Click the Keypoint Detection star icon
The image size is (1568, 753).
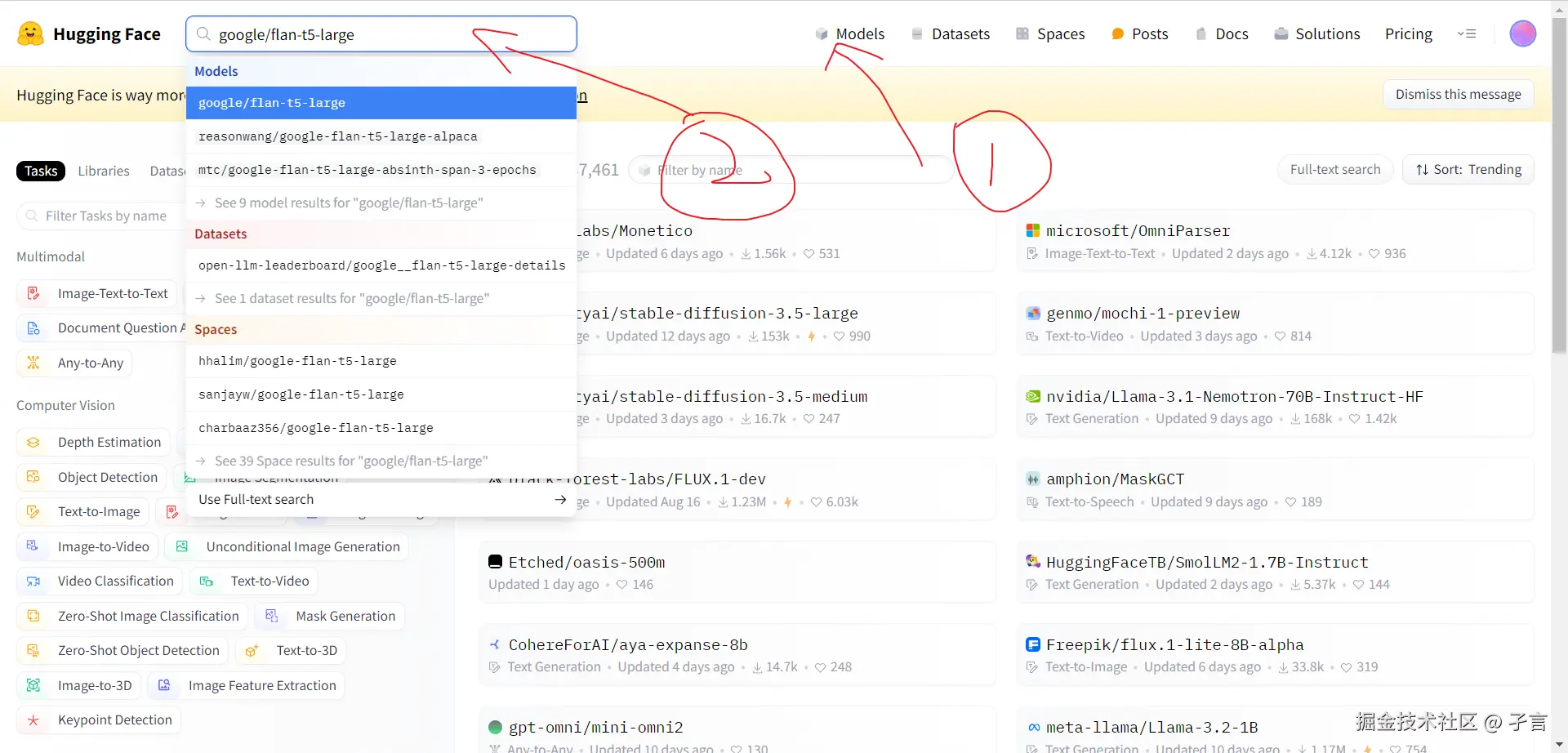(33, 720)
